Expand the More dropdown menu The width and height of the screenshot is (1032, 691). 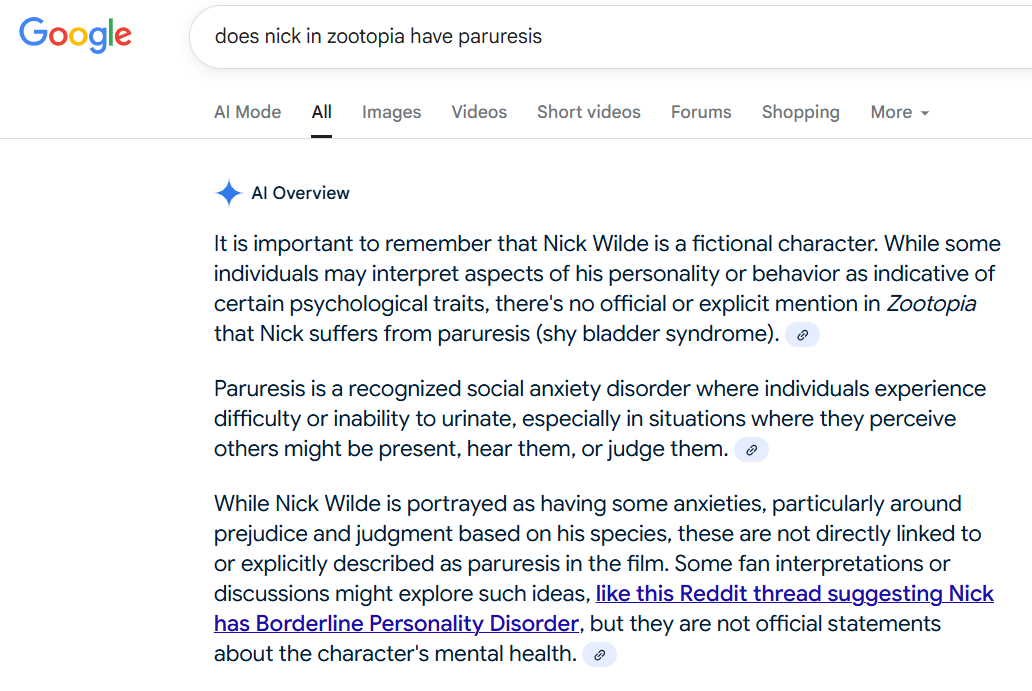(x=900, y=112)
